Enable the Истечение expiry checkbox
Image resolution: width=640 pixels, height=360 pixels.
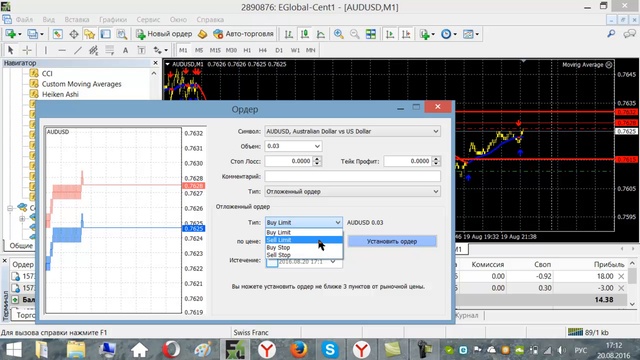(x=271, y=262)
